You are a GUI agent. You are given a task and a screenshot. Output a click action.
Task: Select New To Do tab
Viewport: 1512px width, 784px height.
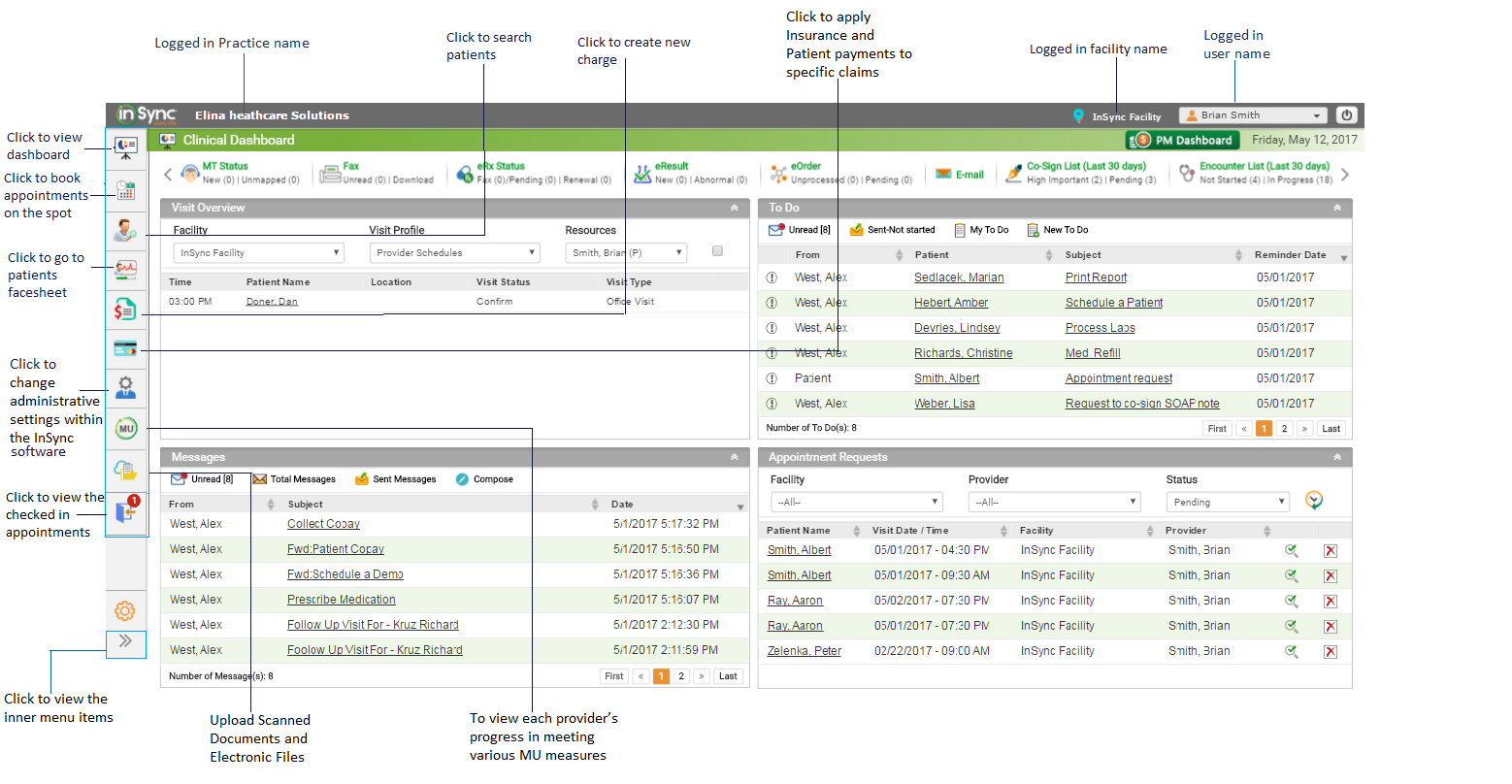[1058, 230]
